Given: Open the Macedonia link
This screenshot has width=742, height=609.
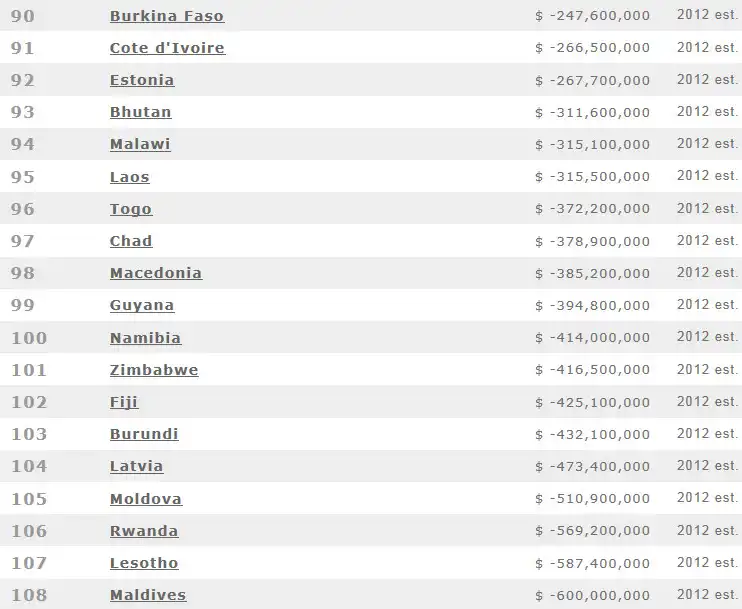Looking at the screenshot, I should pyautogui.click(x=155, y=273).
